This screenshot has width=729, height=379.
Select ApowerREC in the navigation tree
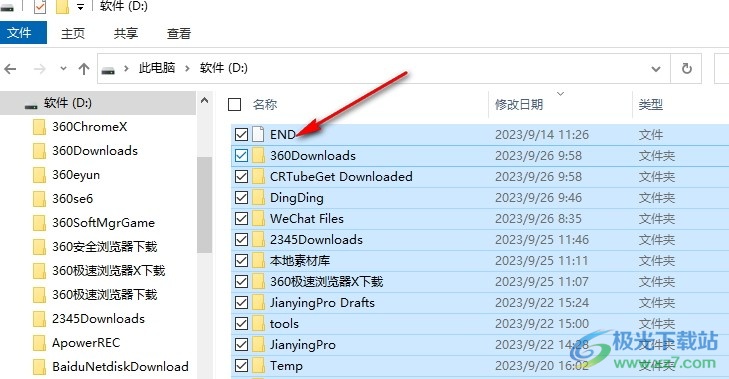tap(86, 343)
